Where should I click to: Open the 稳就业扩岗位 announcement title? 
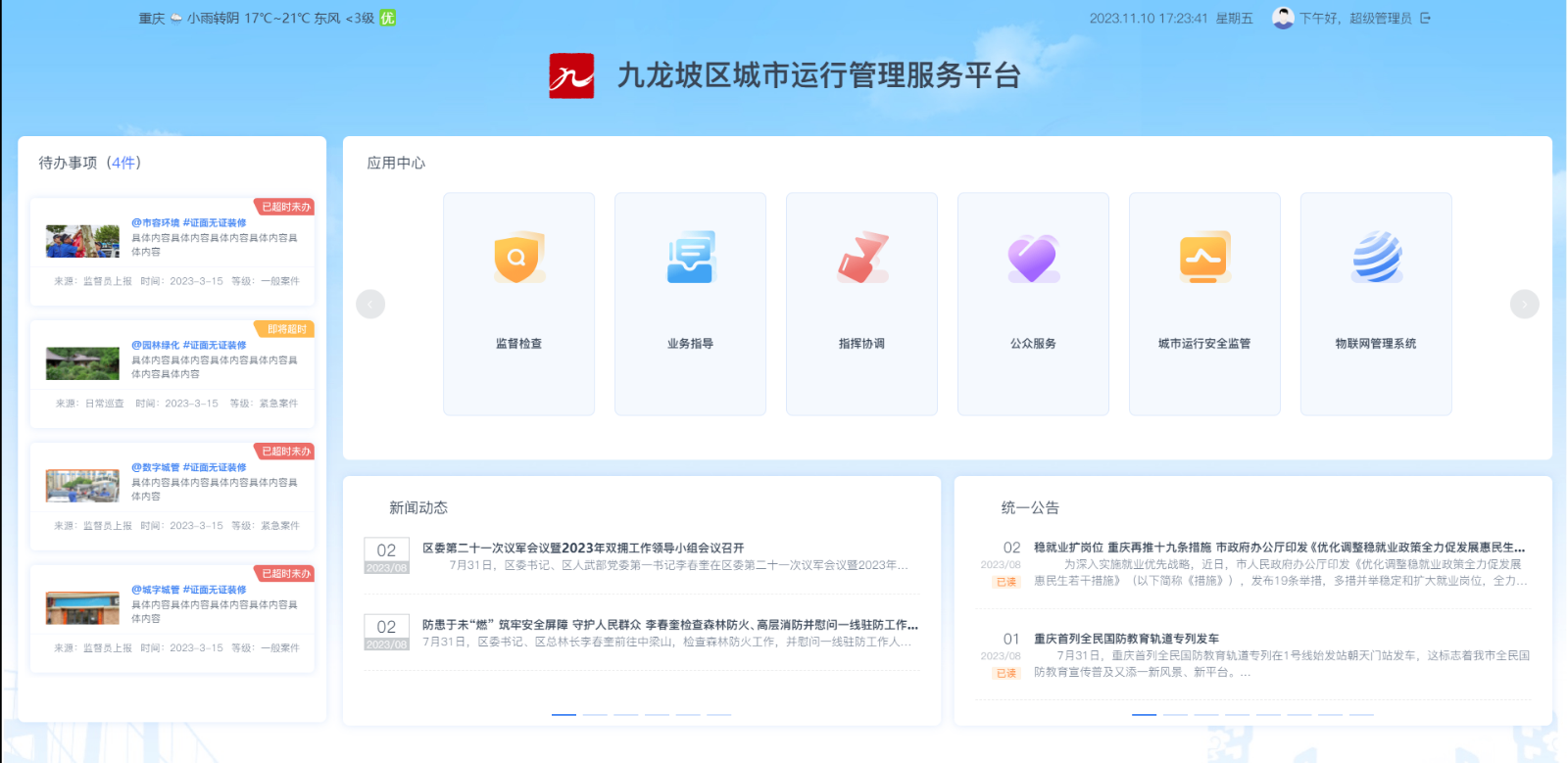click(1279, 548)
